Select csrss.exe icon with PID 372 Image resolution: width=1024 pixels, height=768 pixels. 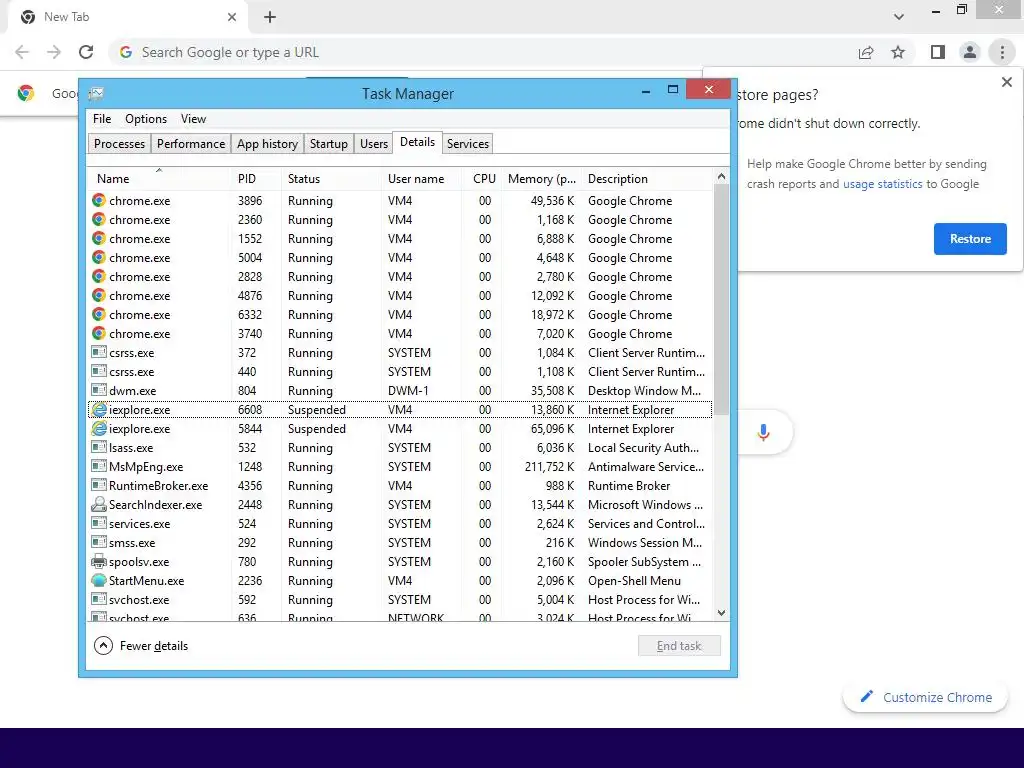99,353
